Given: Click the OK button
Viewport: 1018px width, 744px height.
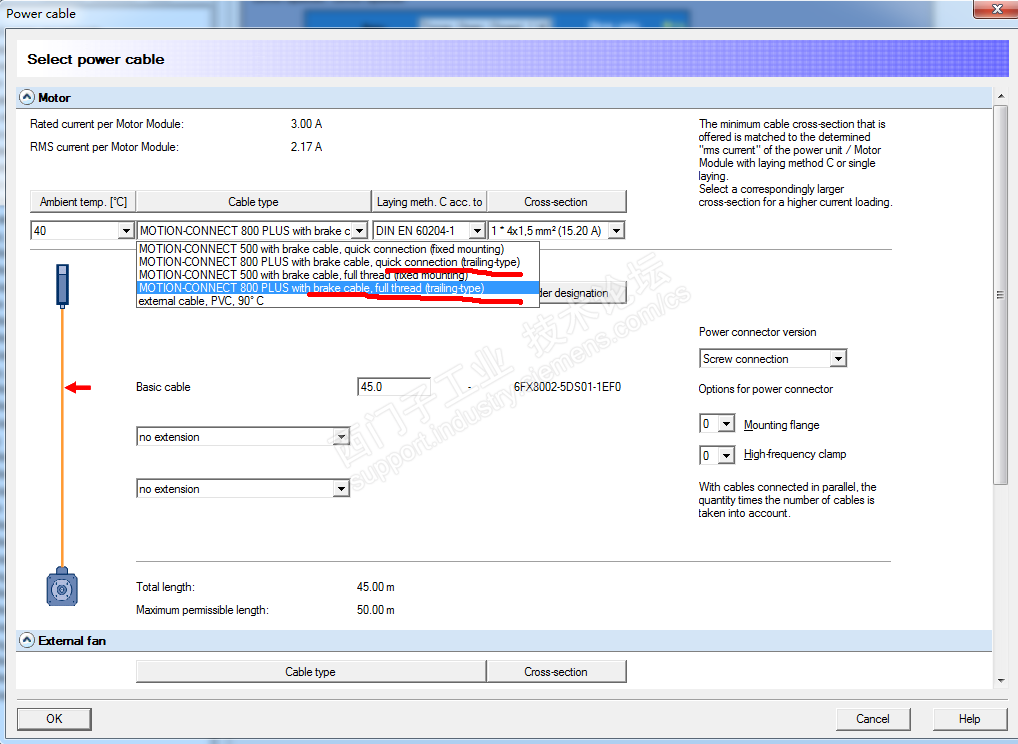Looking at the screenshot, I should tap(55, 719).
